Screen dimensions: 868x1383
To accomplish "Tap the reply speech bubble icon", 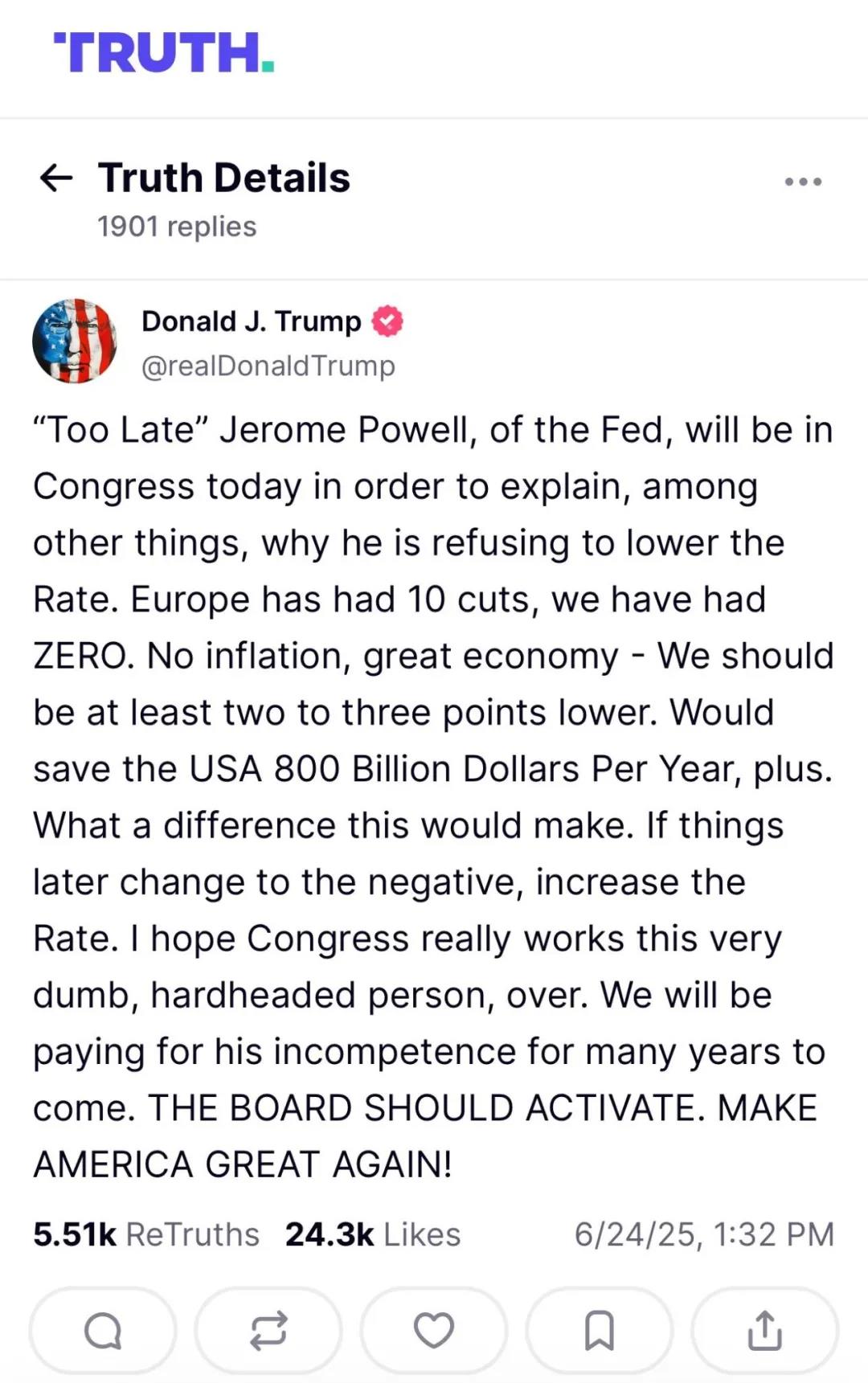I will coord(103,1331).
